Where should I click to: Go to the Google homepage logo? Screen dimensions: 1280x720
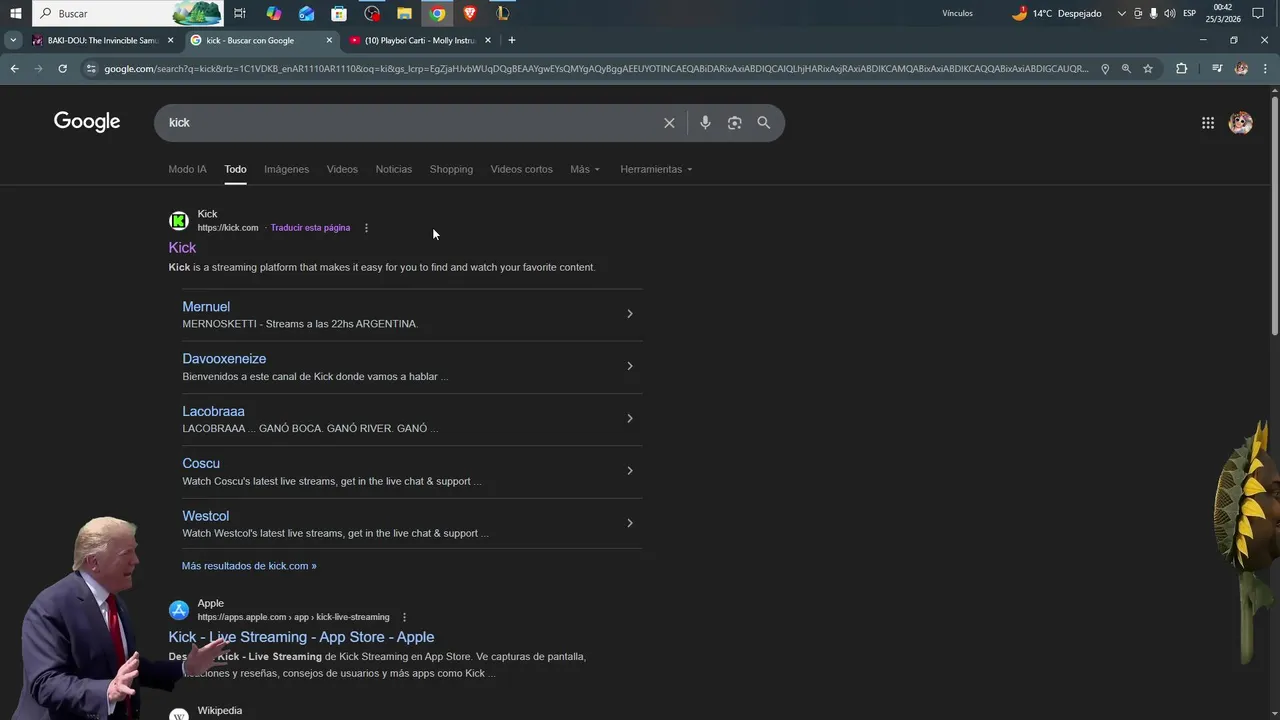(87, 122)
